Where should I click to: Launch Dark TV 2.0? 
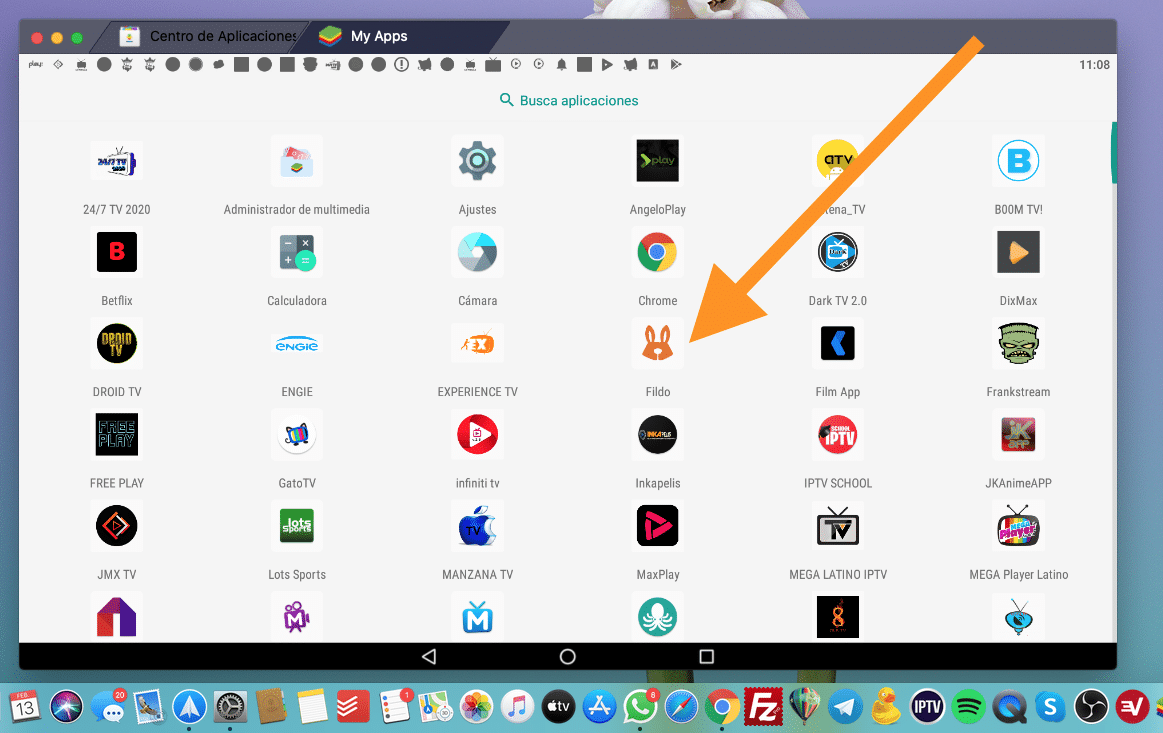838,252
